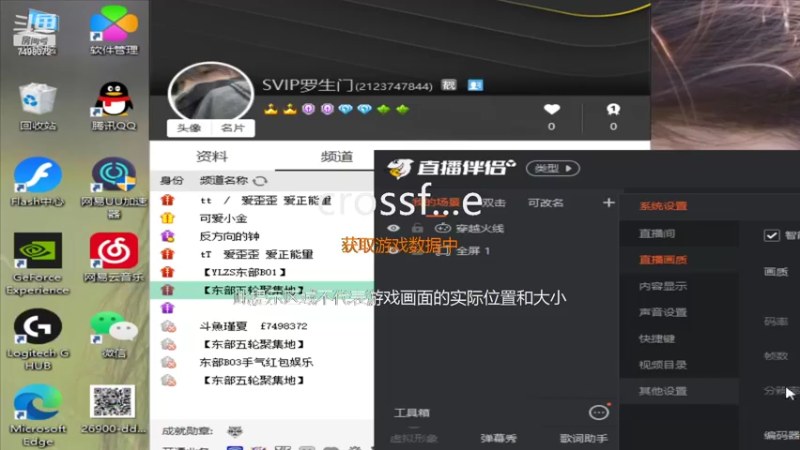The height and width of the screenshot is (450, 800).
Task: Launch 微信 WeChat desktop icon
Action: [x=114, y=334]
